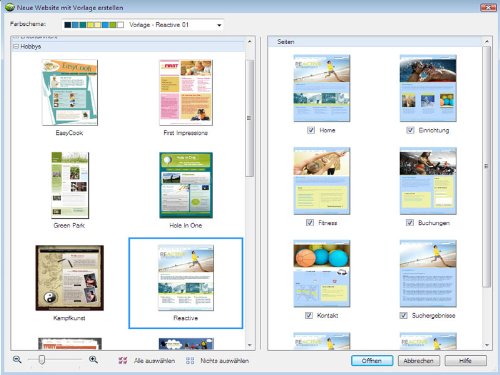Click template list scroll up arrow

[x=250, y=42]
